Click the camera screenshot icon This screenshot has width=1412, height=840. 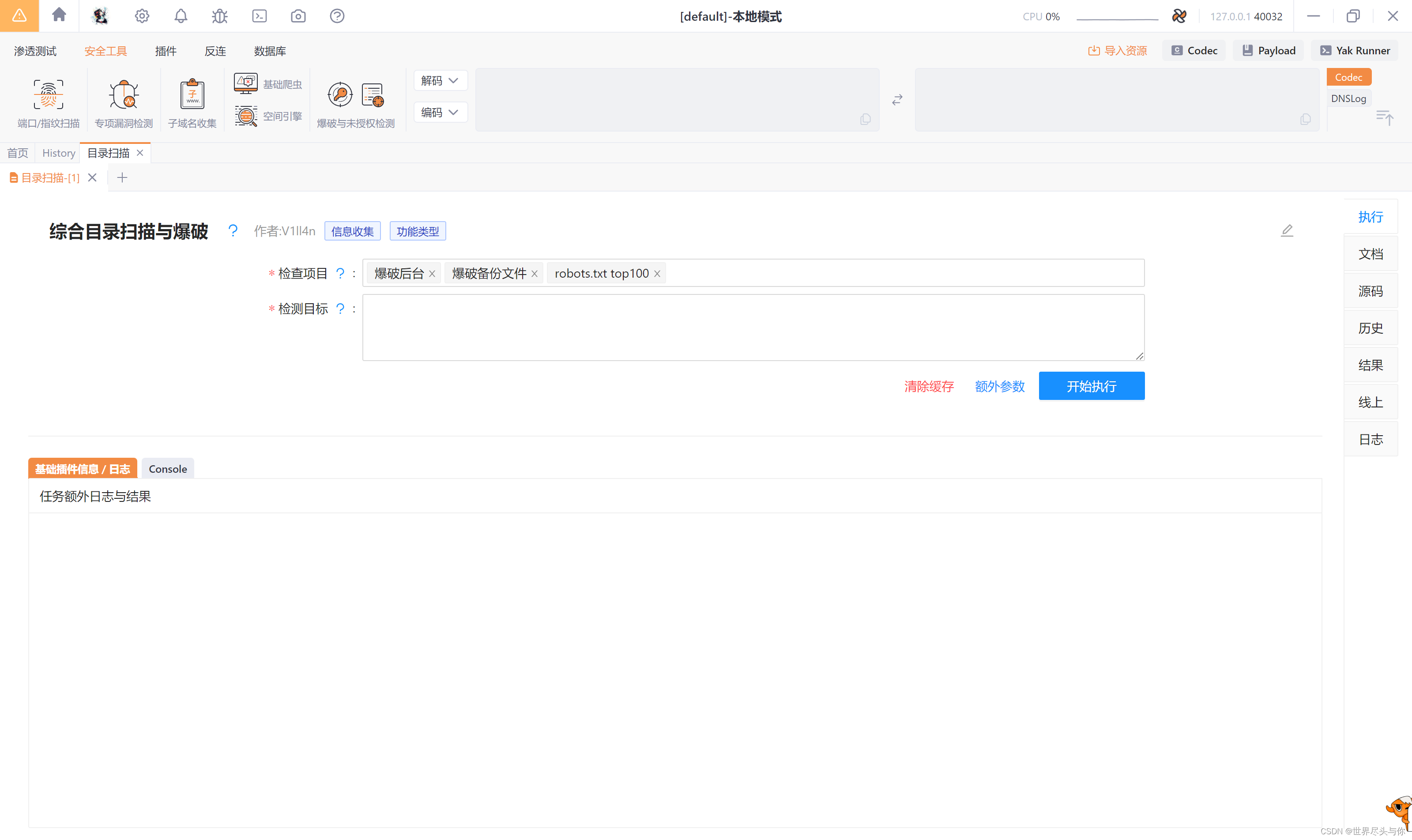point(298,16)
